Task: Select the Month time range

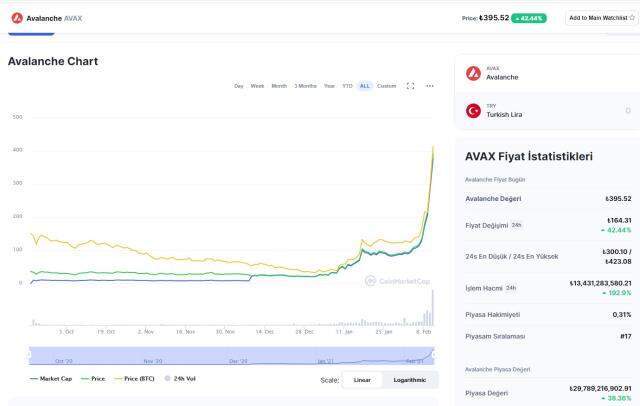Action: click(x=279, y=86)
